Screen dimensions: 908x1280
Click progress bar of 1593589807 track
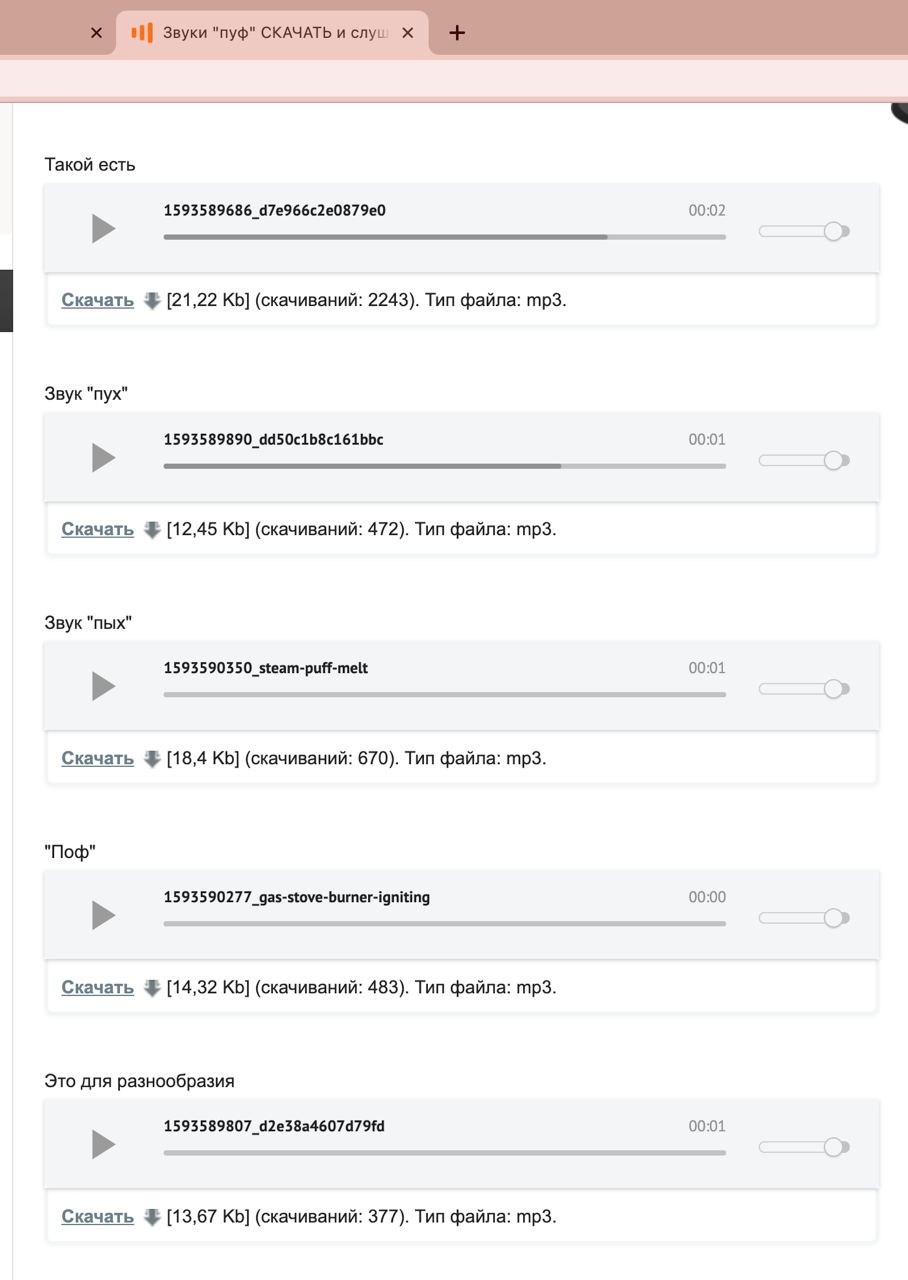pyautogui.click(x=445, y=1153)
